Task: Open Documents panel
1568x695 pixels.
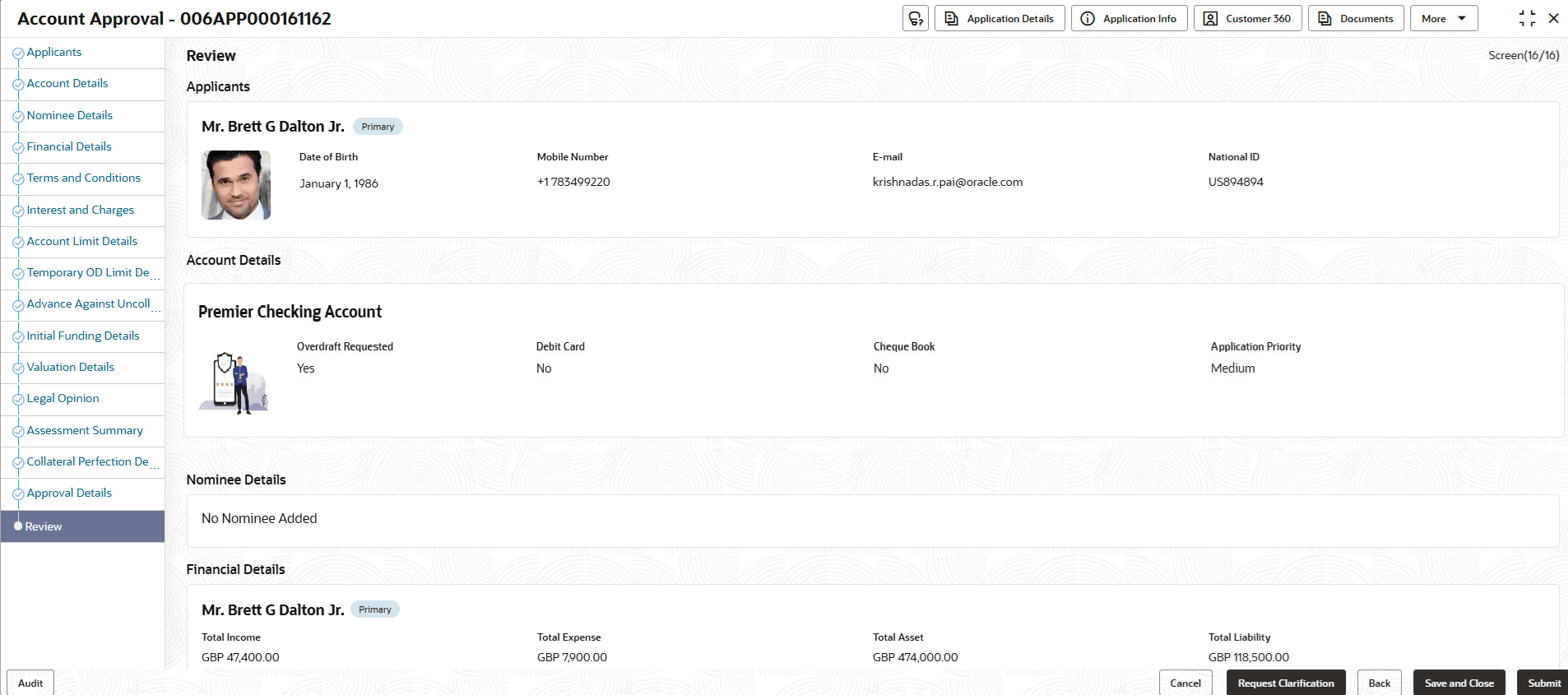Action: point(1356,18)
